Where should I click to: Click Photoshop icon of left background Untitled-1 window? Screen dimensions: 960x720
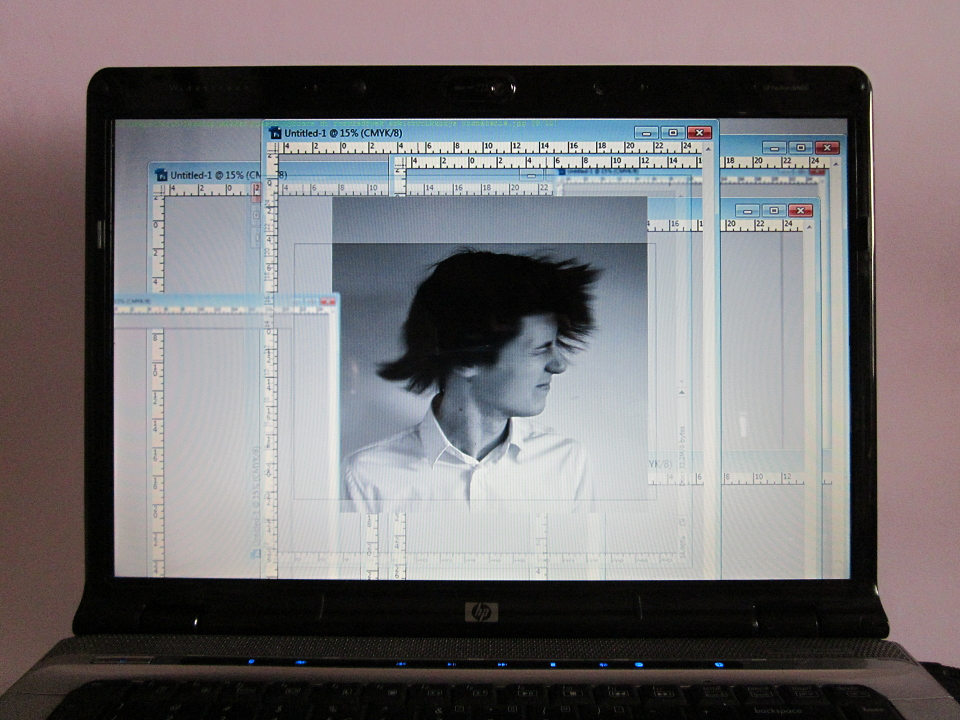(x=162, y=175)
